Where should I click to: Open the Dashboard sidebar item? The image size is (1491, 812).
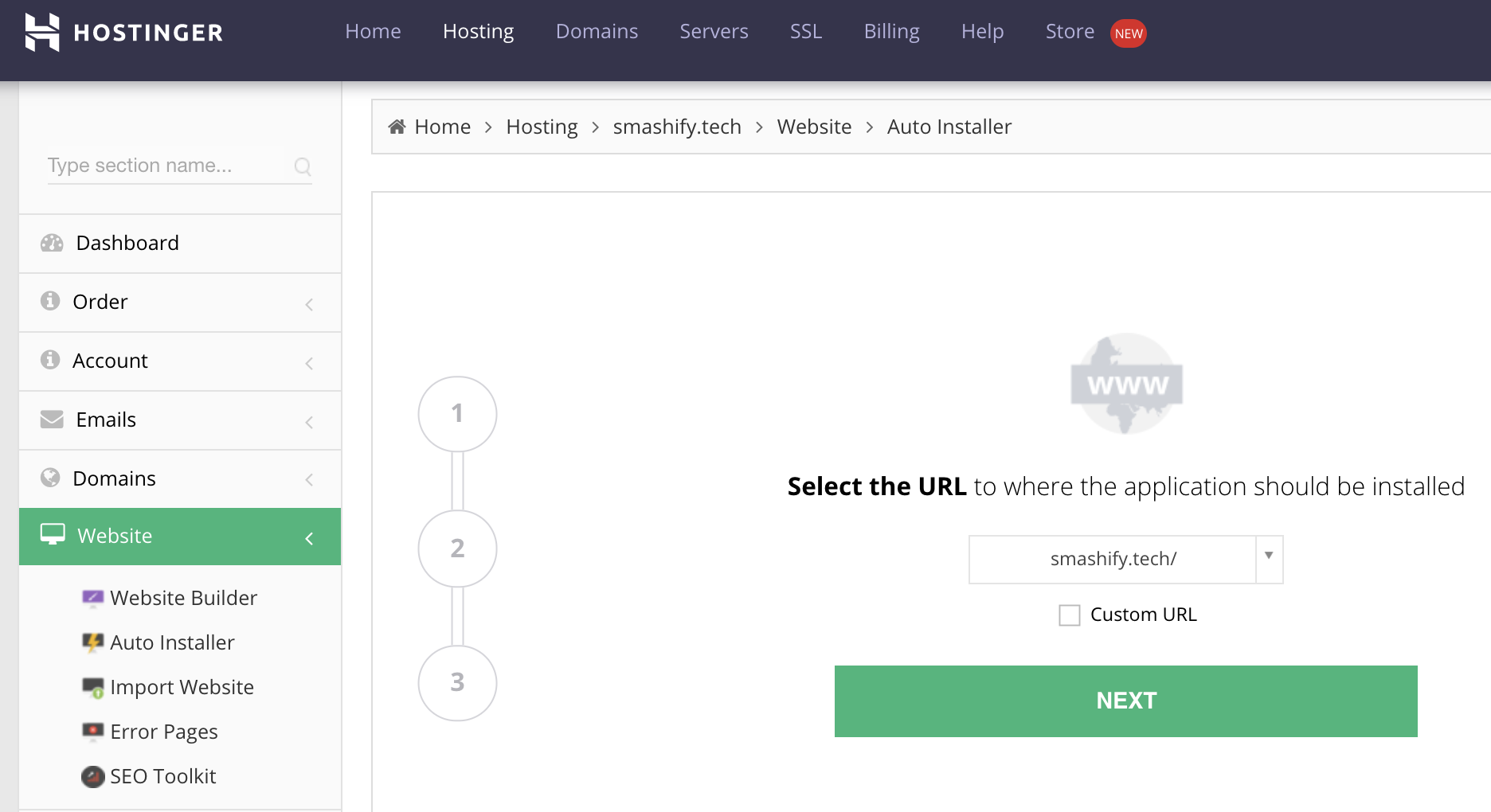180,244
